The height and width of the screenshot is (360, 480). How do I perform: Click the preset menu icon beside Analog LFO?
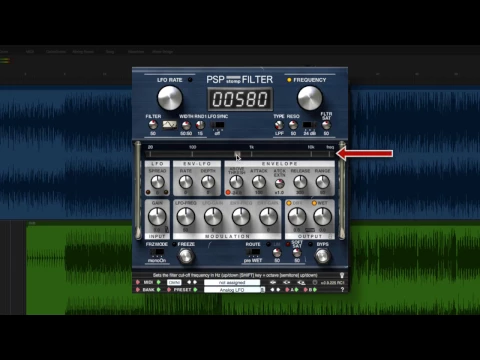tap(263, 290)
